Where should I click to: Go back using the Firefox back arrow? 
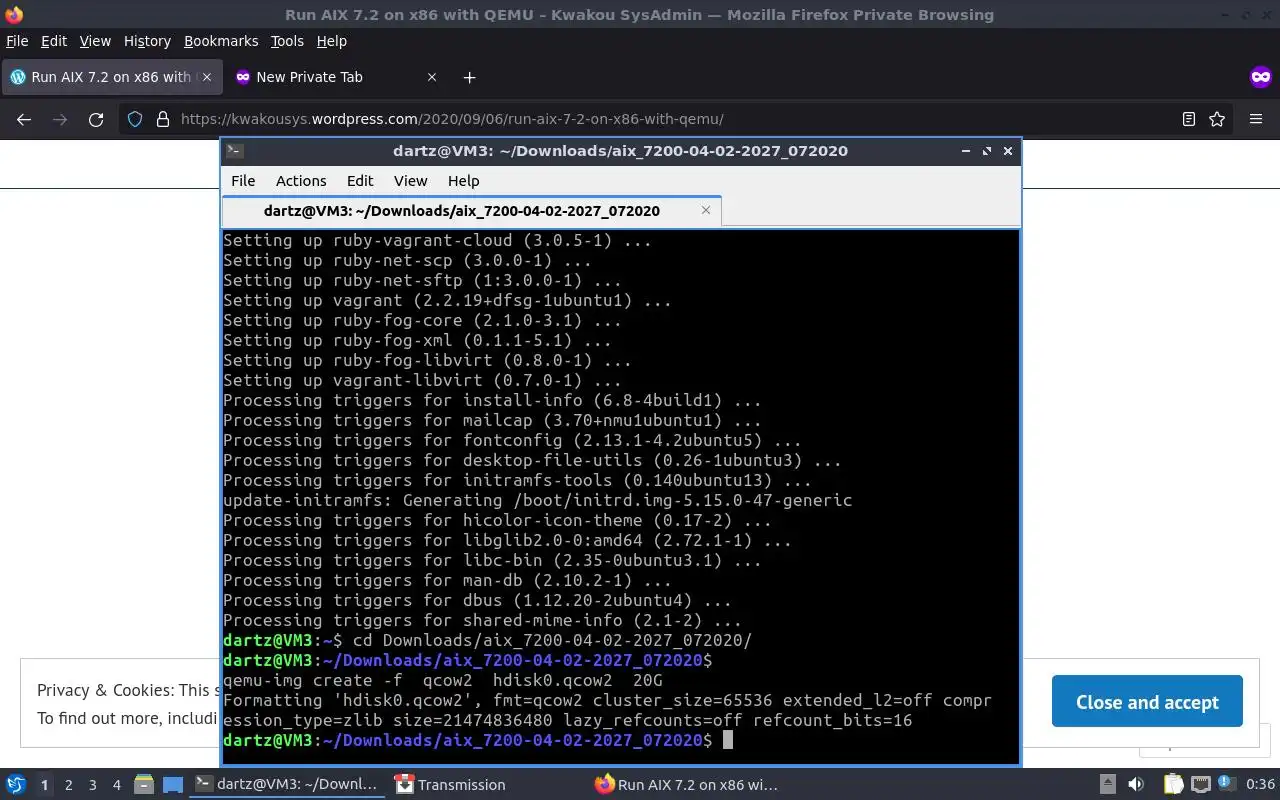(24, 119)
